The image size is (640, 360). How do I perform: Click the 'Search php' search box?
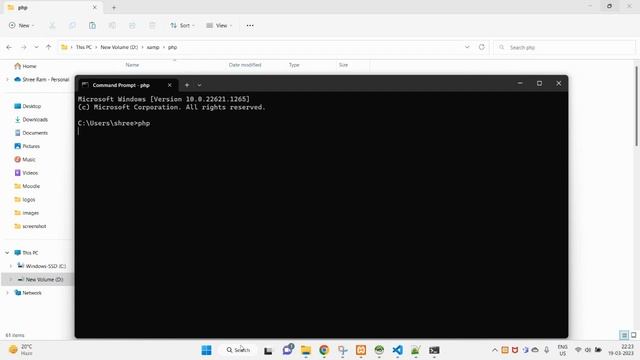click(x=564, y=47)
